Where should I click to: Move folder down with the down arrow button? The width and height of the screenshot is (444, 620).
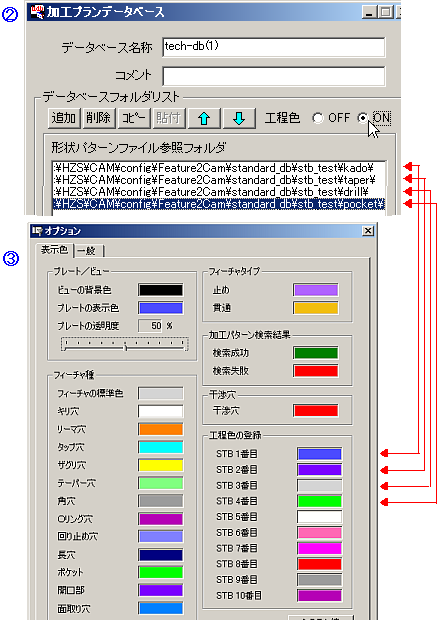click(x=239, y=118)
